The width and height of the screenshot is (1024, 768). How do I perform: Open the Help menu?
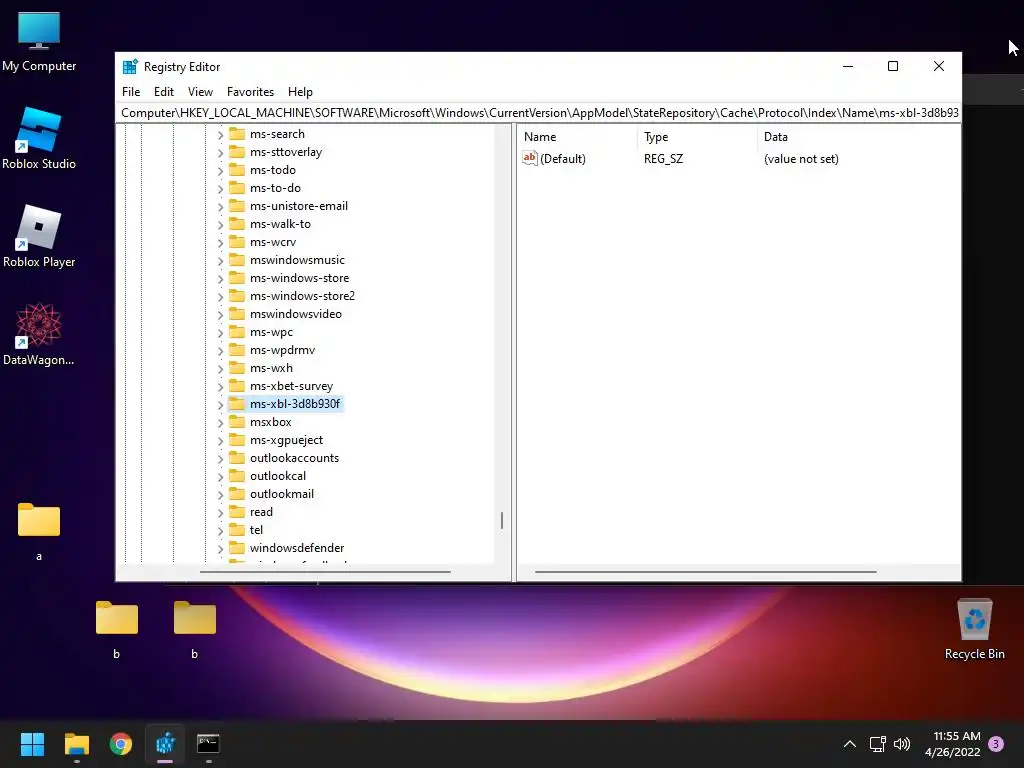tap(300, 92)
